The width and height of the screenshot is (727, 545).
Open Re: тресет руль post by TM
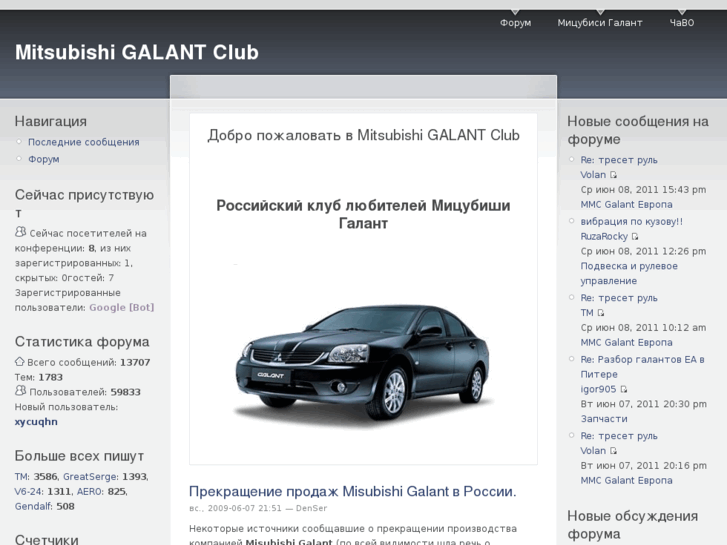(619, 298)
